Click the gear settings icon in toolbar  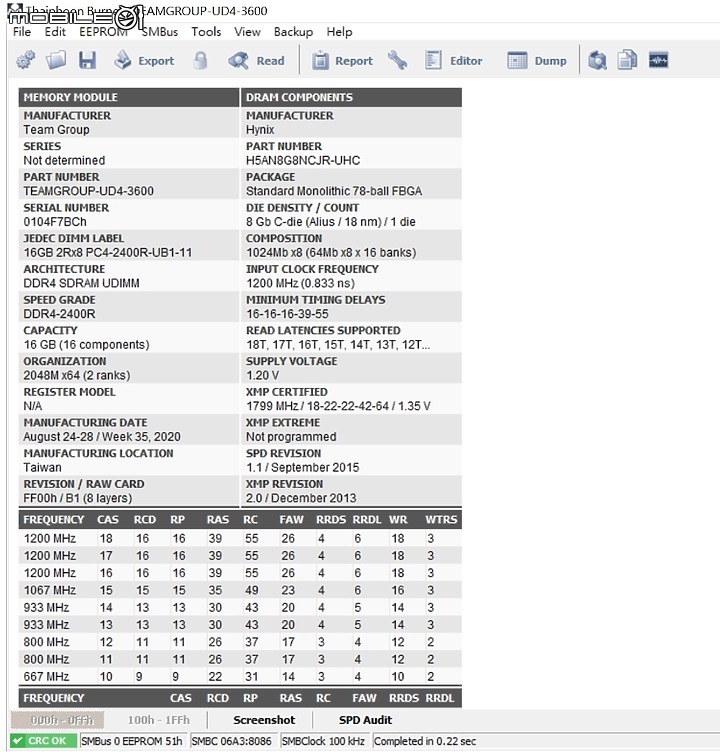[25, 60]
